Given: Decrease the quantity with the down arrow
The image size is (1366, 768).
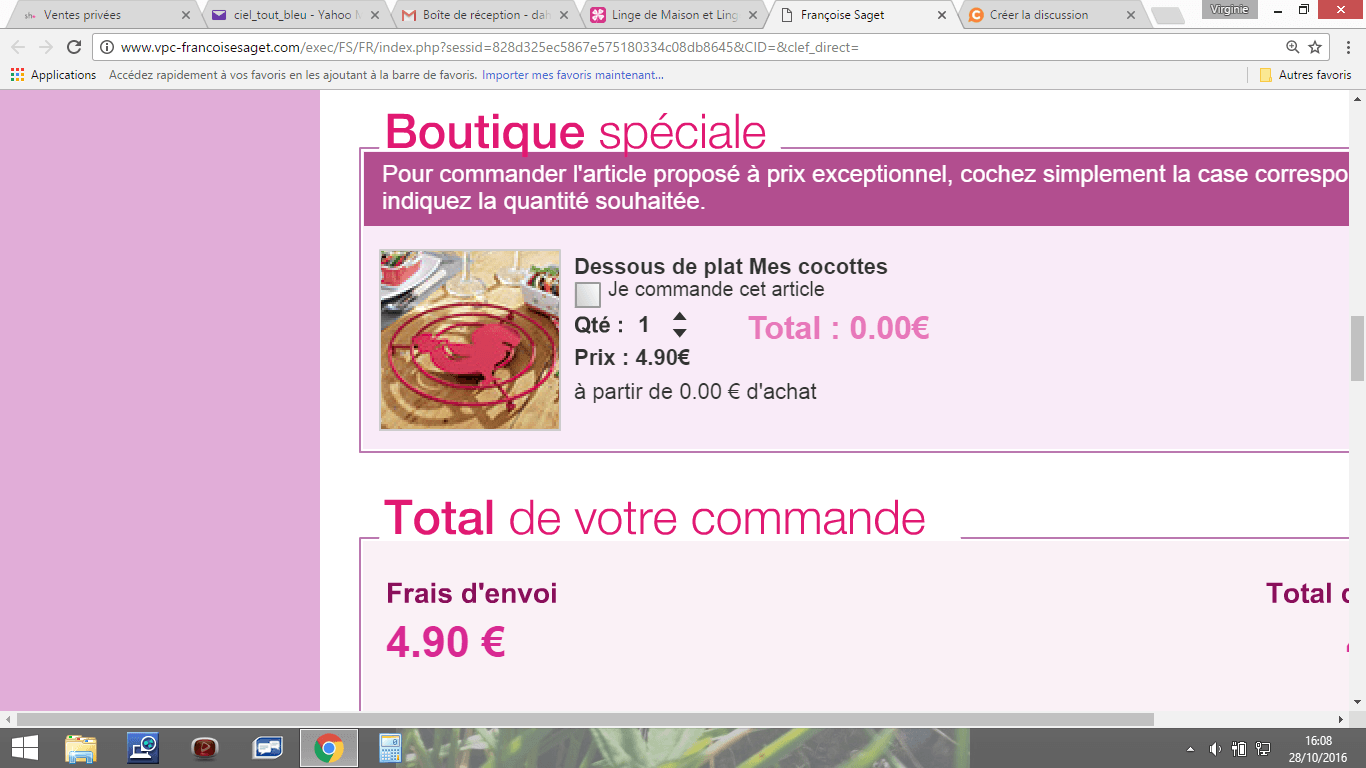Looking at the screenshot, I should click(x=679, y=333).
